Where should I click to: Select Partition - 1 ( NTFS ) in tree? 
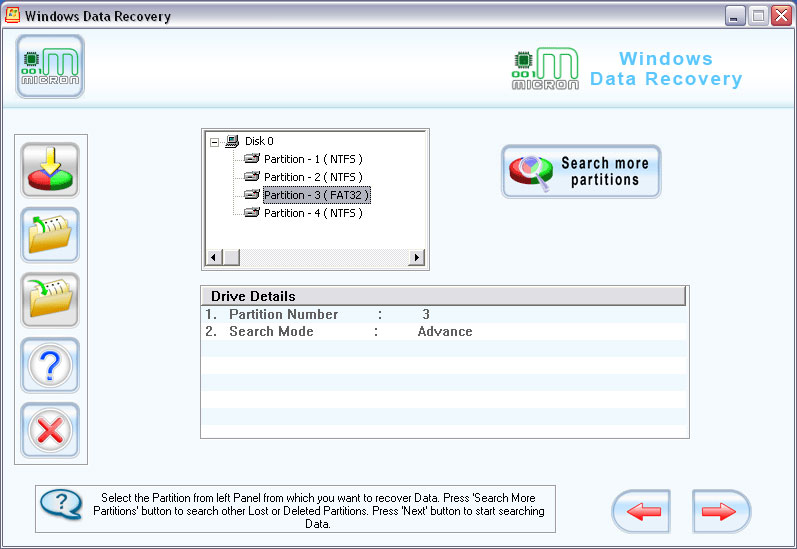point(312,159)
